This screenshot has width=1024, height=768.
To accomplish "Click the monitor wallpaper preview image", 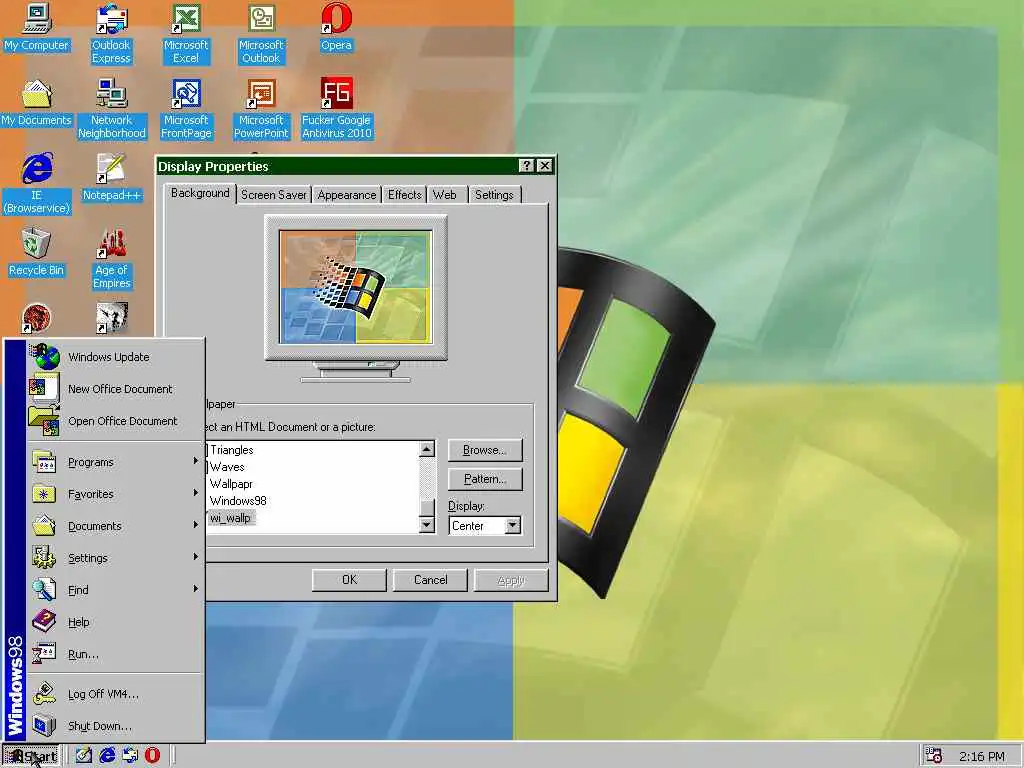I will click(x=356, y=287).
